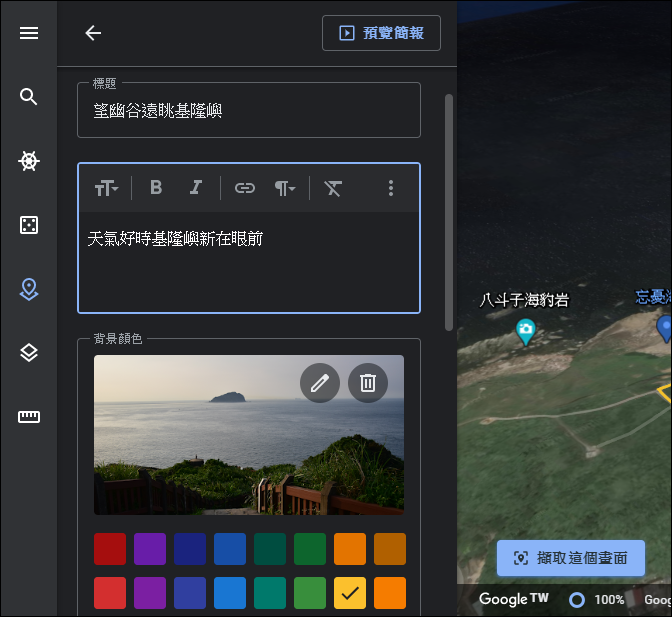Open the paragraph format dropdown
The image size is (672, 617).
click(285, 188)
